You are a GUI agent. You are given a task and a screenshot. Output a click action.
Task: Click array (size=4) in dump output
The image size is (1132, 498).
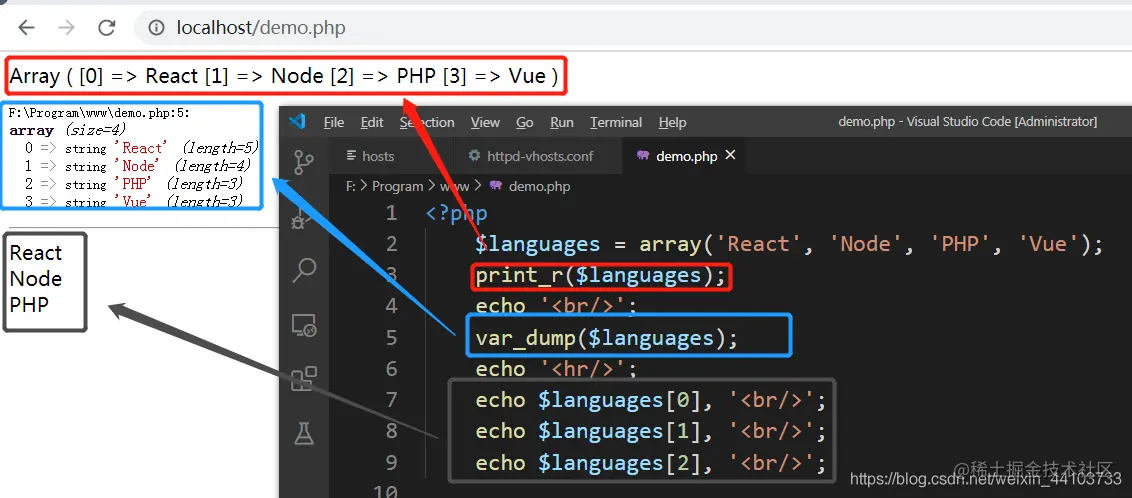pyautogui.click(x=68, y=130)
